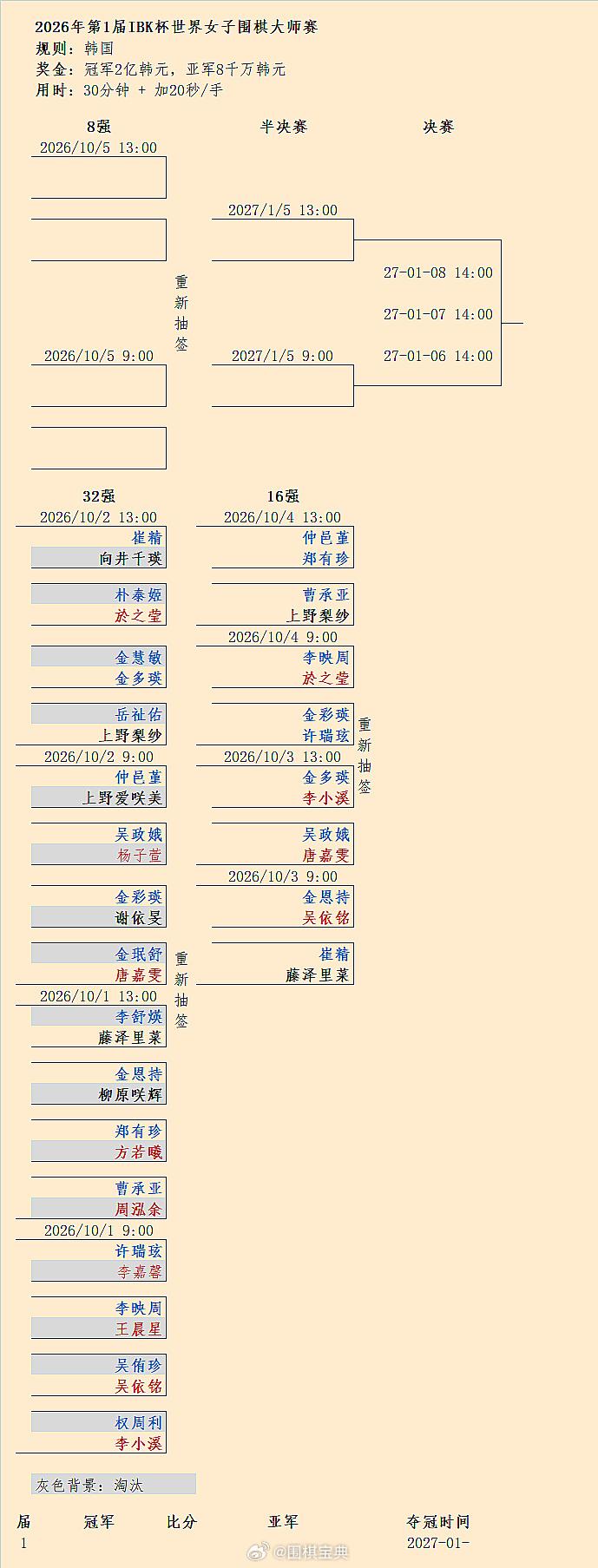The image size is (598, 1568).
Task: Click the "32强" column header
Action: [x=99, y=496]
